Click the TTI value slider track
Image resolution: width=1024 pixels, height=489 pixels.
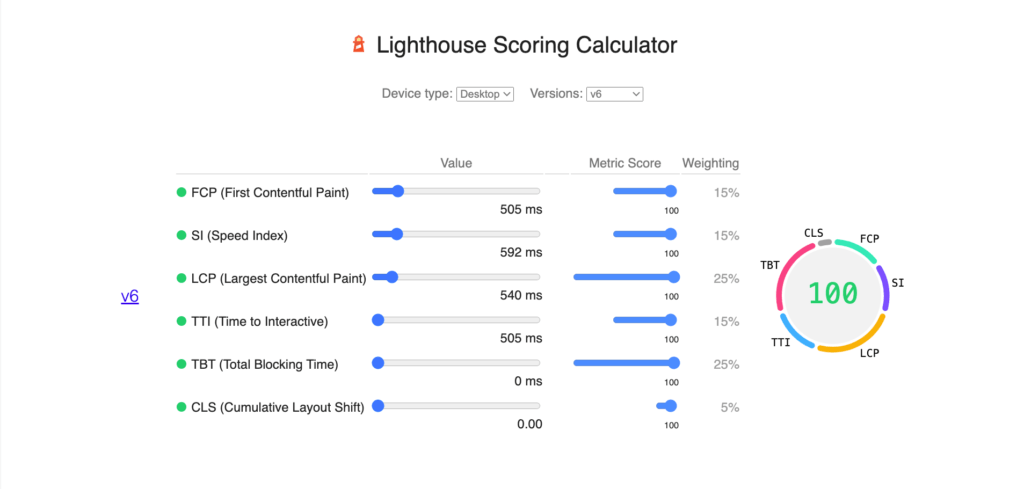tap(456, 320)
